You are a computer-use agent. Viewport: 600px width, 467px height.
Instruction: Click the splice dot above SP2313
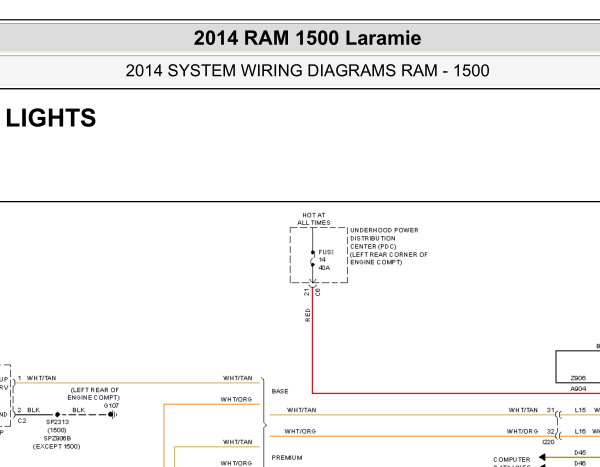(x=57, y=415)
